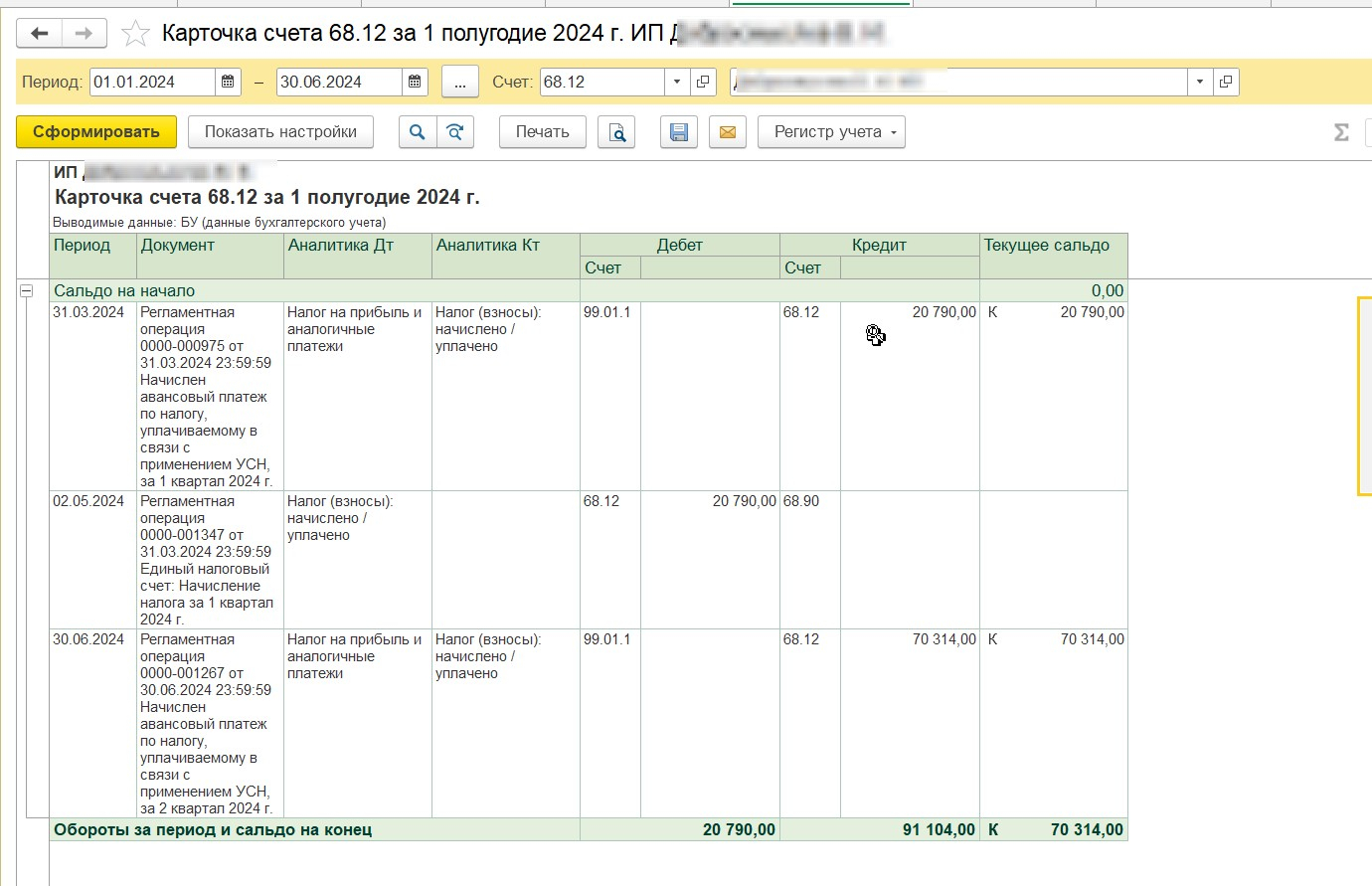Select credit account 68.90 cell
1372x886 pixels.
point(810,560)
